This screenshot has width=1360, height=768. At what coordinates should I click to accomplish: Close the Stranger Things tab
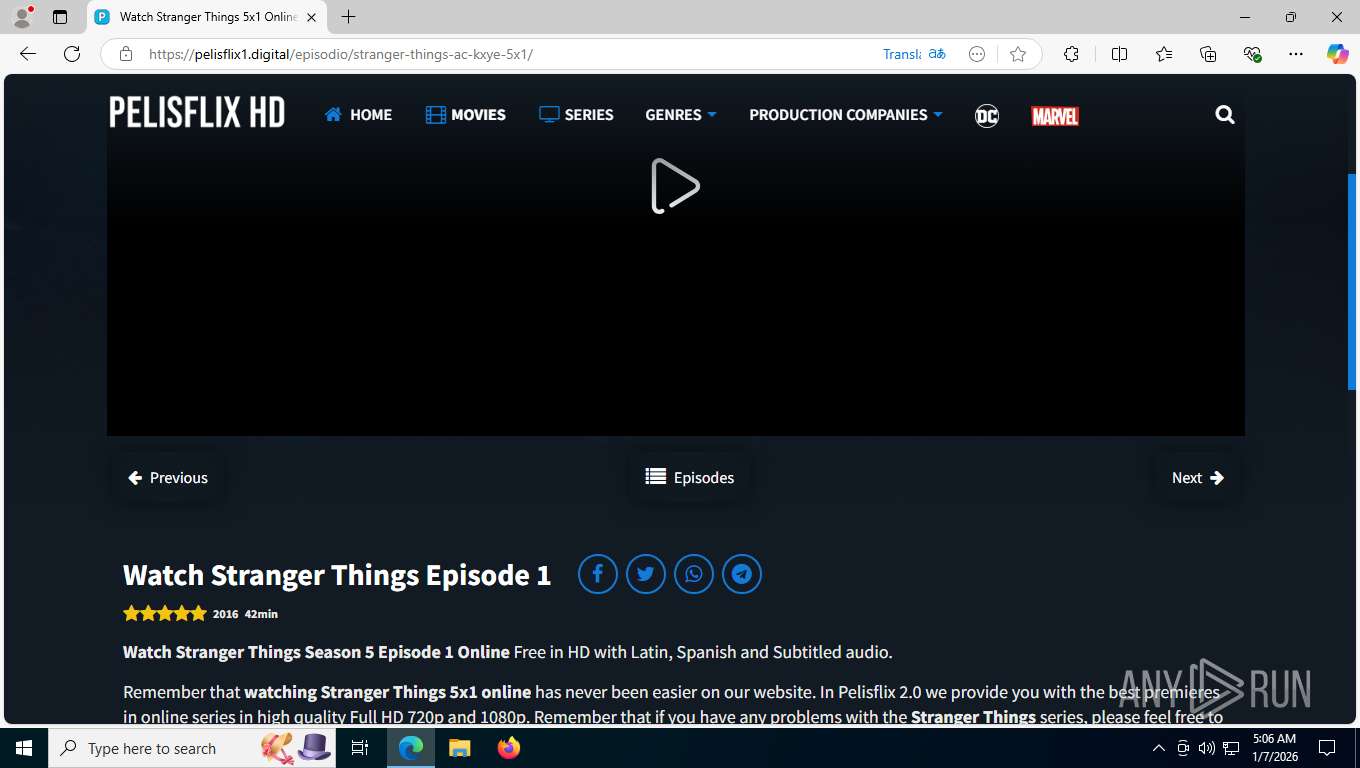pos(311,17)
